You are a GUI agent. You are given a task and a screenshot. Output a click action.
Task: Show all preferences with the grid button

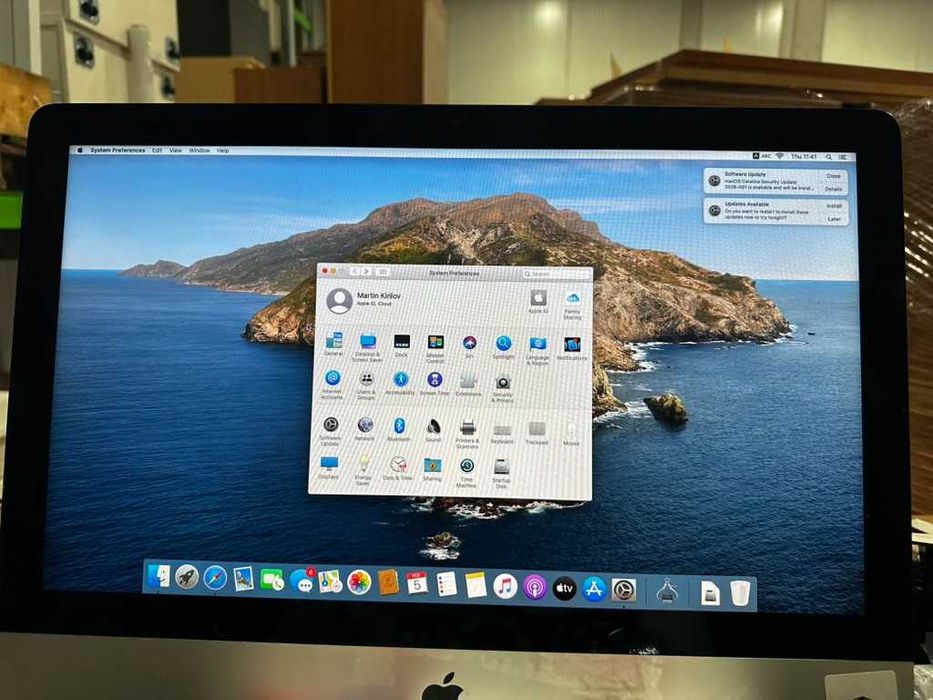[x=383, y=272]
